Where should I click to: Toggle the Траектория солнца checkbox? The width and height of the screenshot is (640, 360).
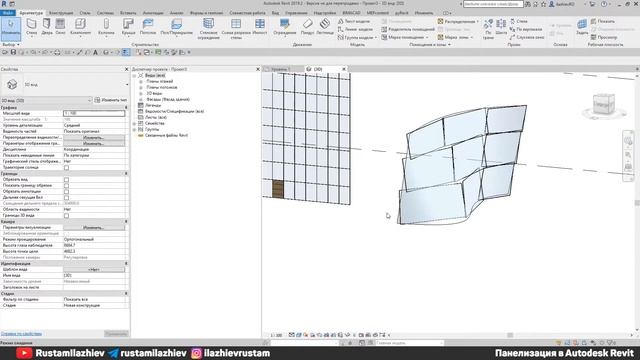[67, 168]
